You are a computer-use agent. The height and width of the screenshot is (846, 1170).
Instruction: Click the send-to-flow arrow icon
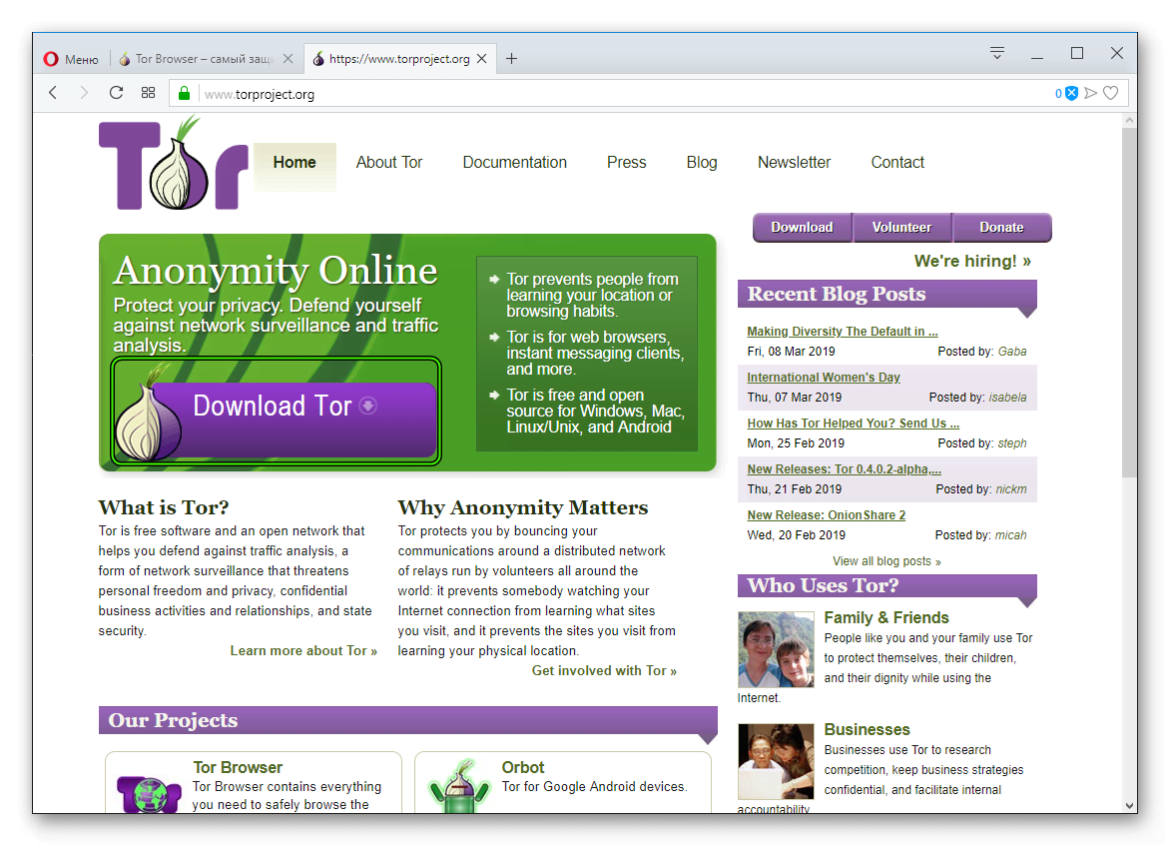click(x=1091, y=93)
